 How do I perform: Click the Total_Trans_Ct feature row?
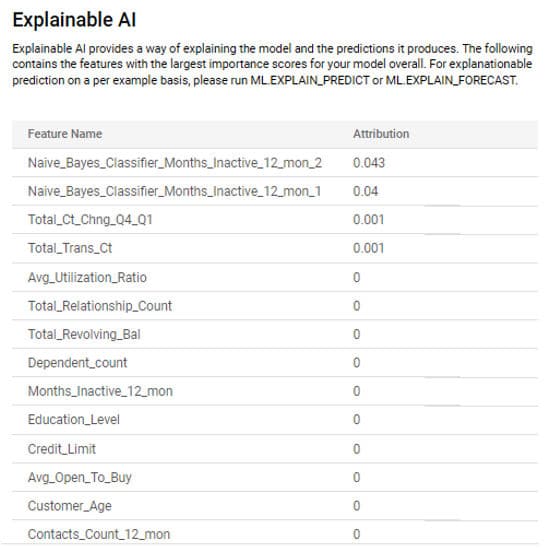275,248
